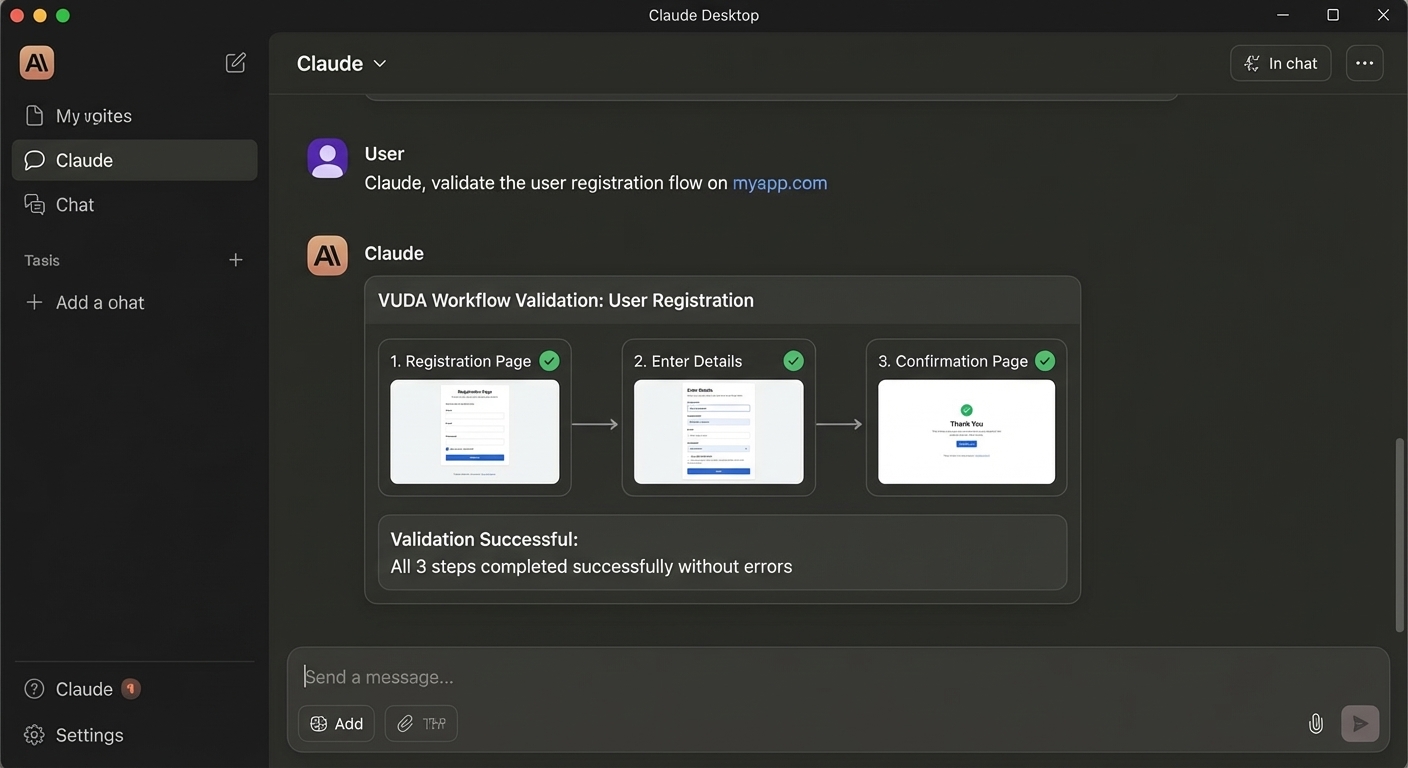Start a new chat with compose icon
The image size is (1408, 768).
click(x=236, y=63)
